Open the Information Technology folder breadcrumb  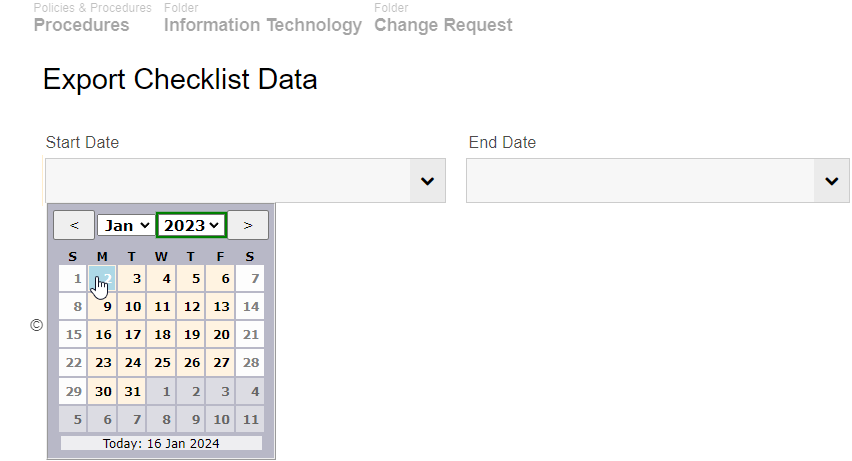pos(263,25)
